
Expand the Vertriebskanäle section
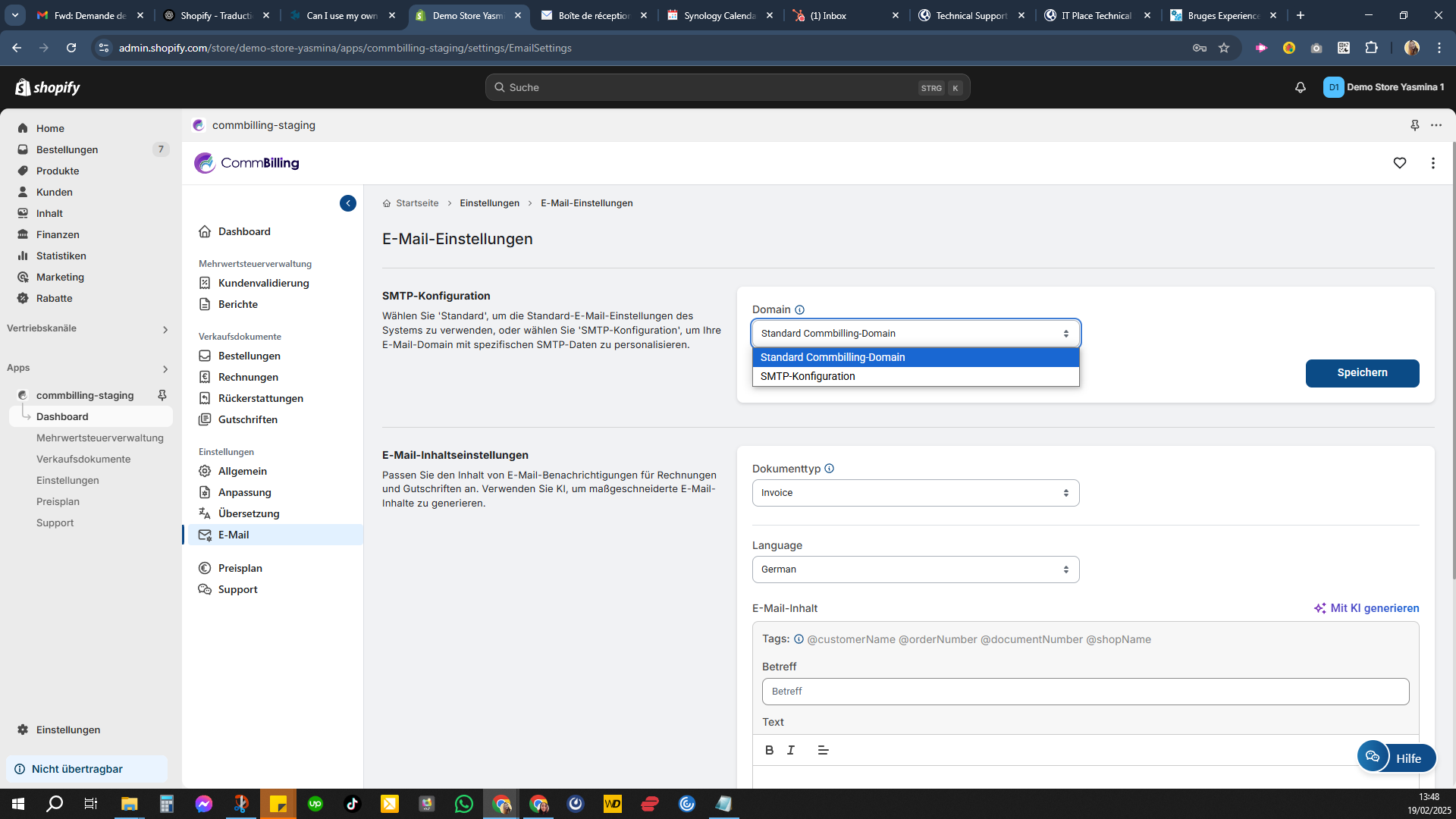[165, 329]
